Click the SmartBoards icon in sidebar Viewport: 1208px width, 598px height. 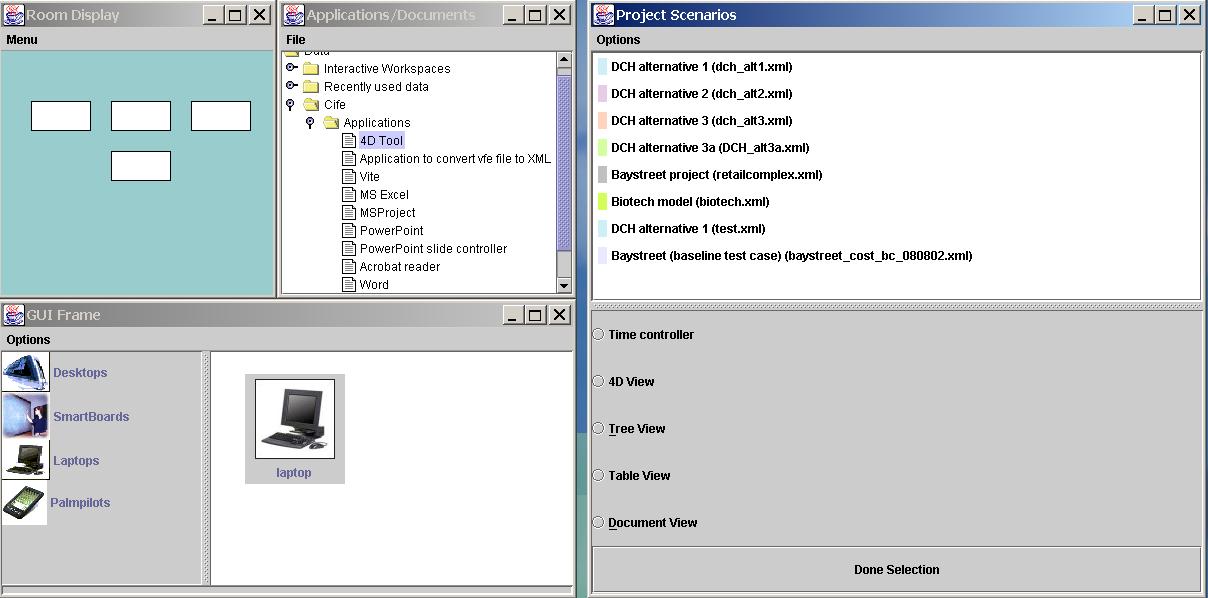click(x=25, y=416)
